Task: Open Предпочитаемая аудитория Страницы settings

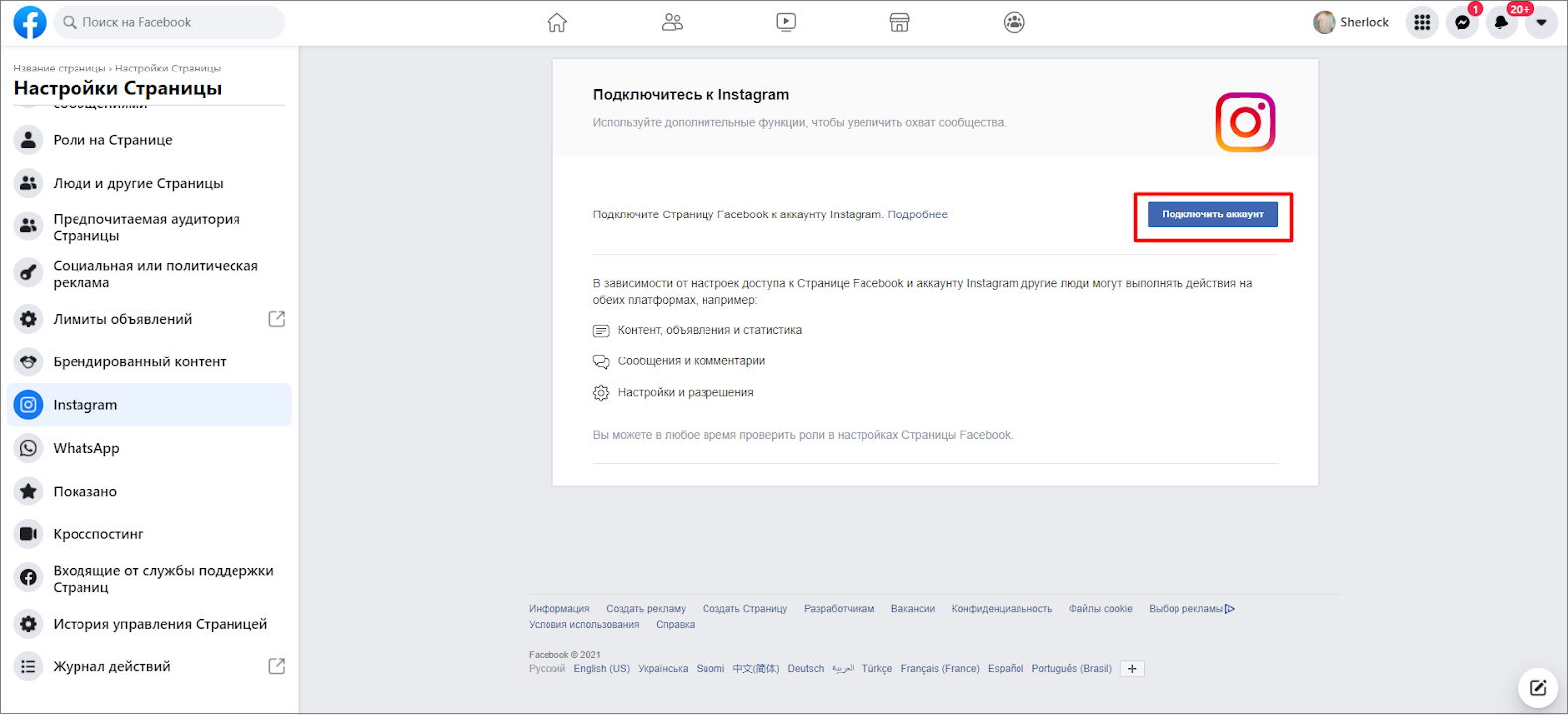Action: [x=149, y=227]
